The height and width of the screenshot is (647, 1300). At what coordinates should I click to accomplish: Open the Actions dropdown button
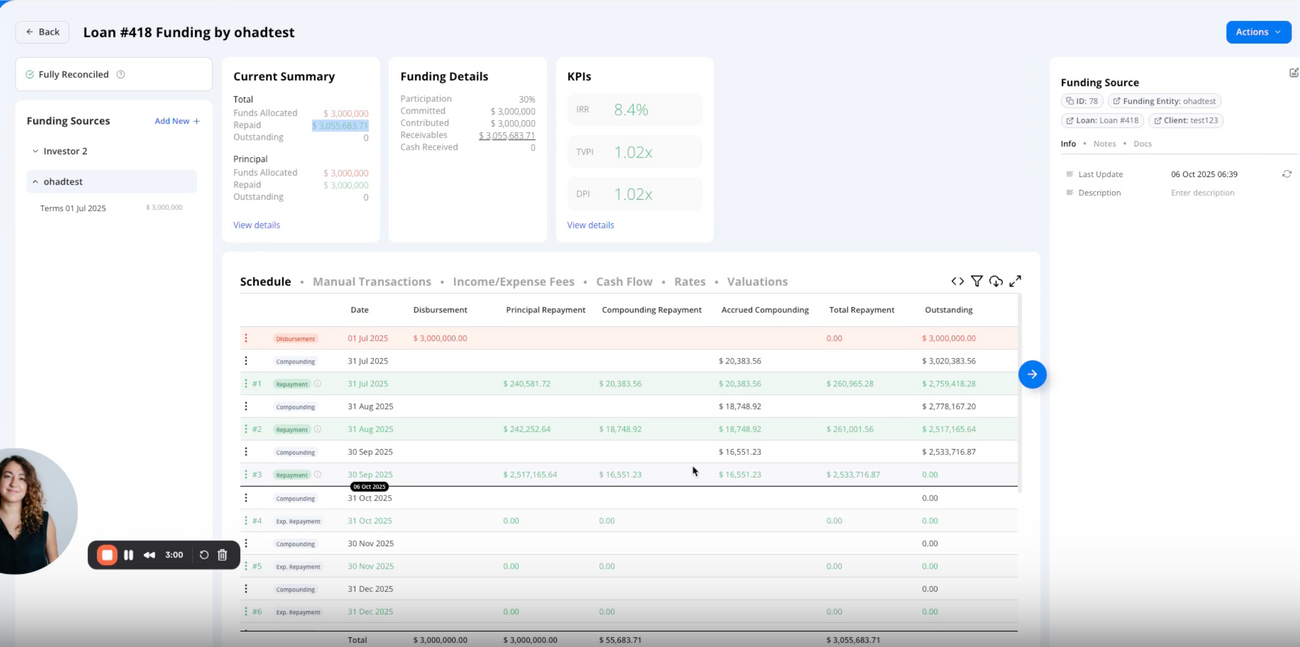click(1258, 31)
